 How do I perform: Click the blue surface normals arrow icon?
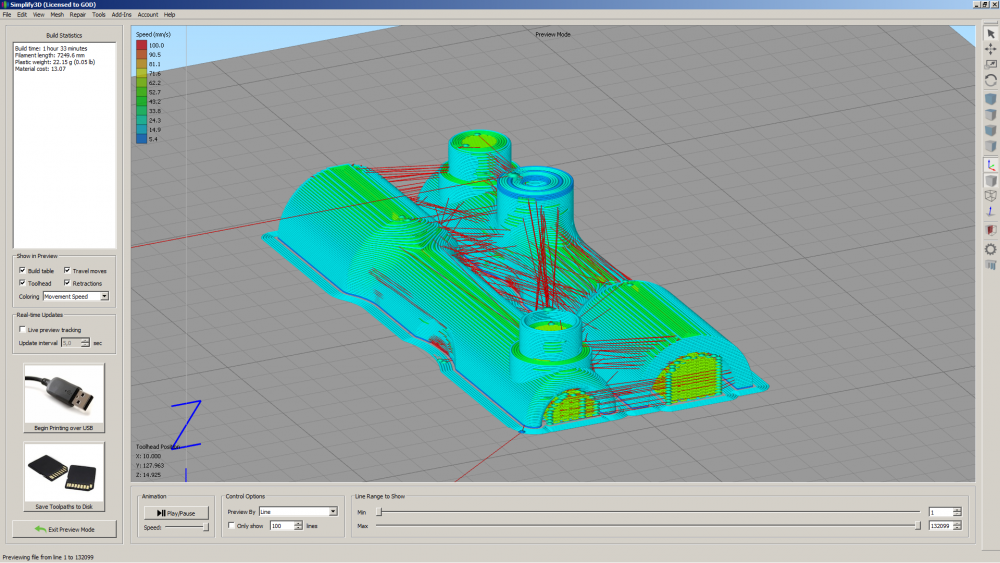[x=990, y=211]
